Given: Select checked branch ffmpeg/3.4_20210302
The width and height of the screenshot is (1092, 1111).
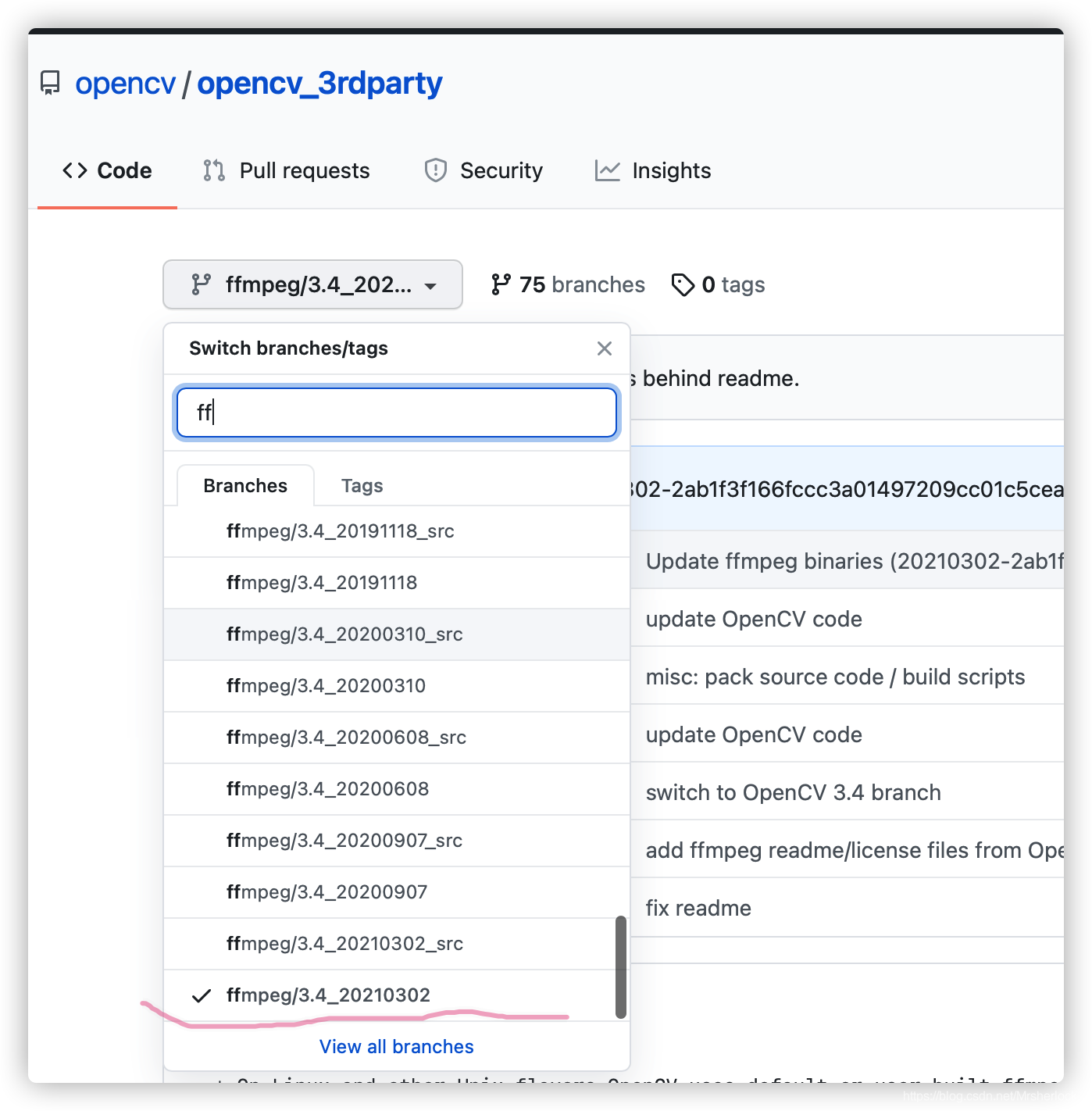Looking at the screenshot, I should coord(397,995).
